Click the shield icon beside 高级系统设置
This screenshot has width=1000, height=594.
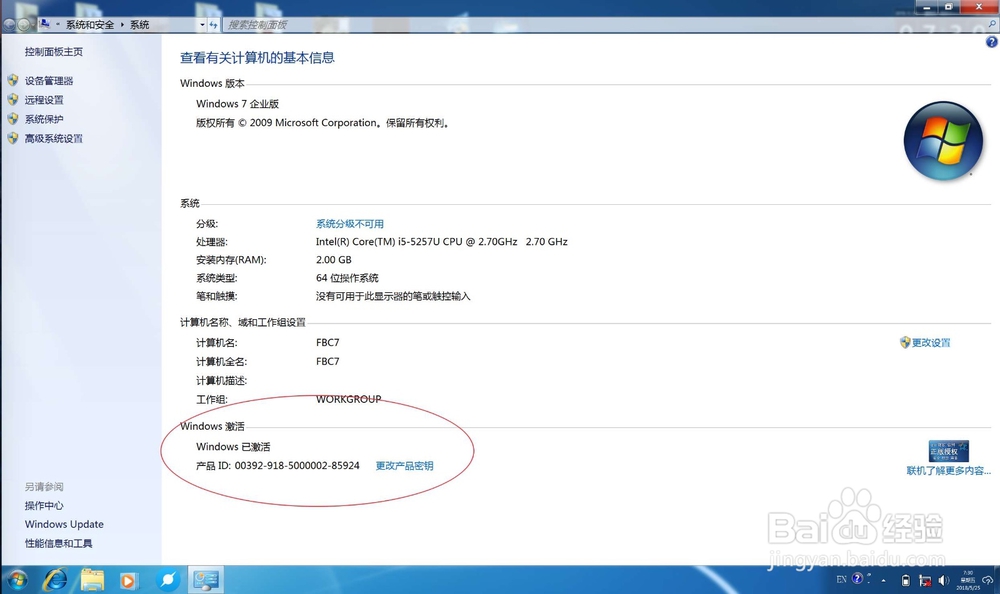(13, 137)
